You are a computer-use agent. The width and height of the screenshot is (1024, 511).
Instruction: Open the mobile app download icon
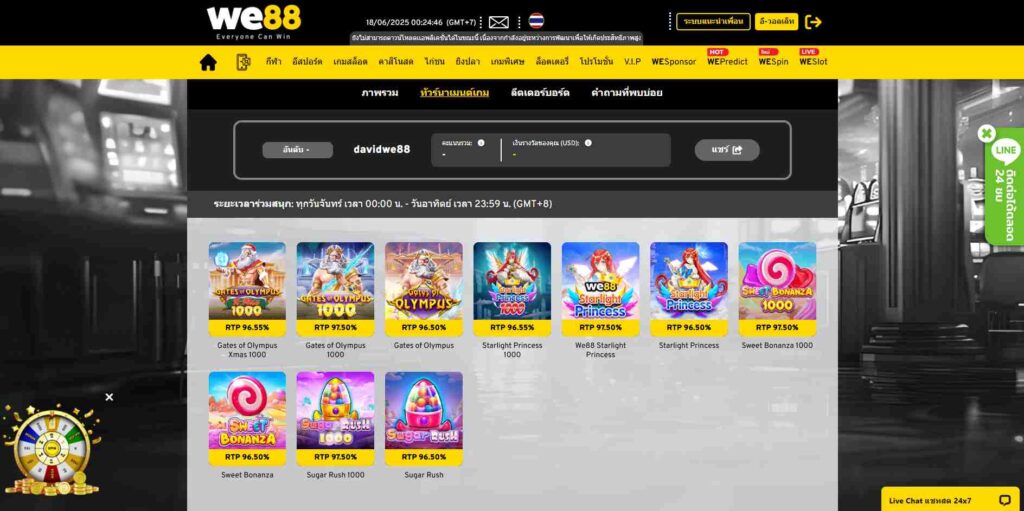tap(243, 62)
